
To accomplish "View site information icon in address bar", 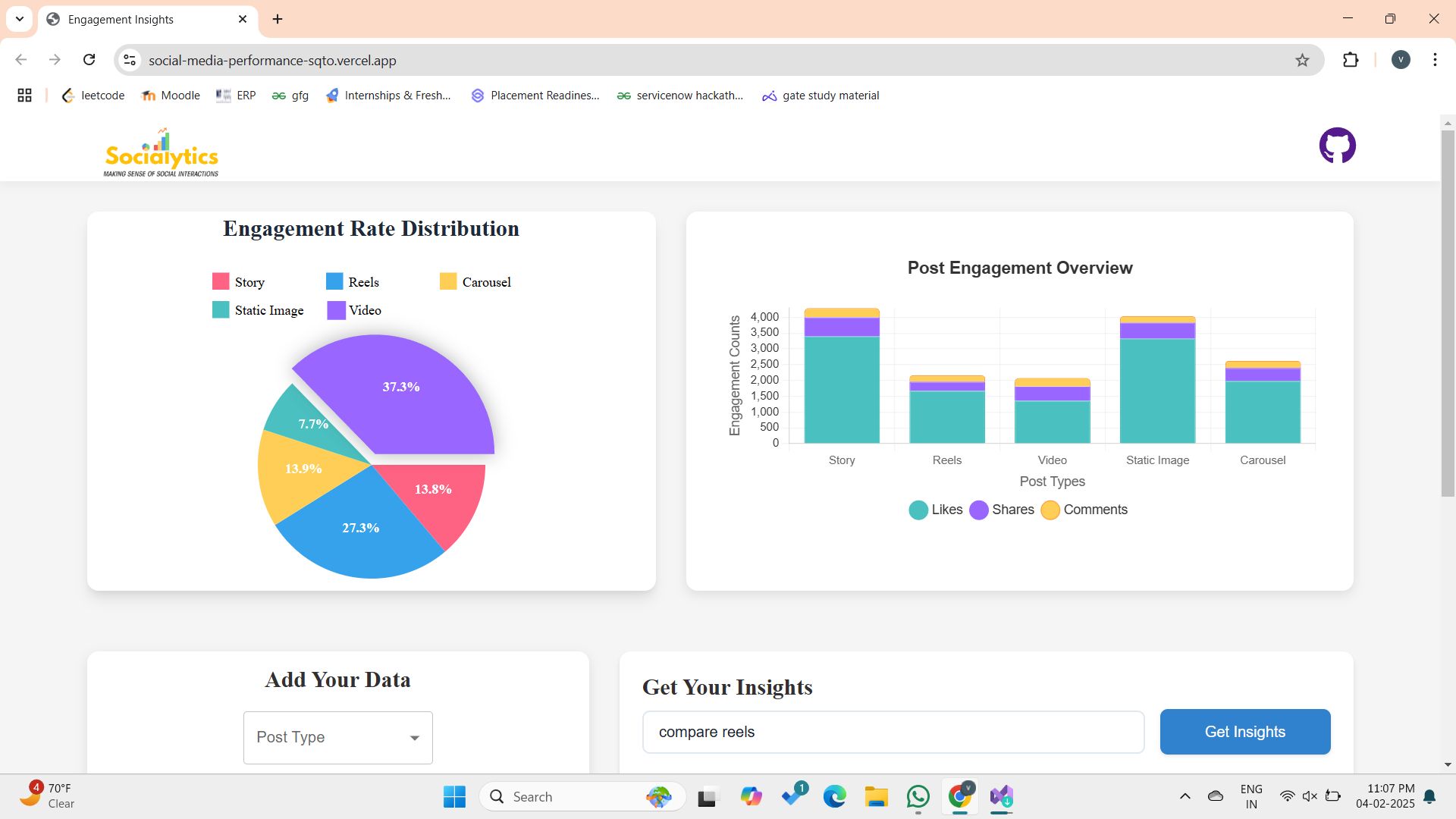I will pos(130,60).
